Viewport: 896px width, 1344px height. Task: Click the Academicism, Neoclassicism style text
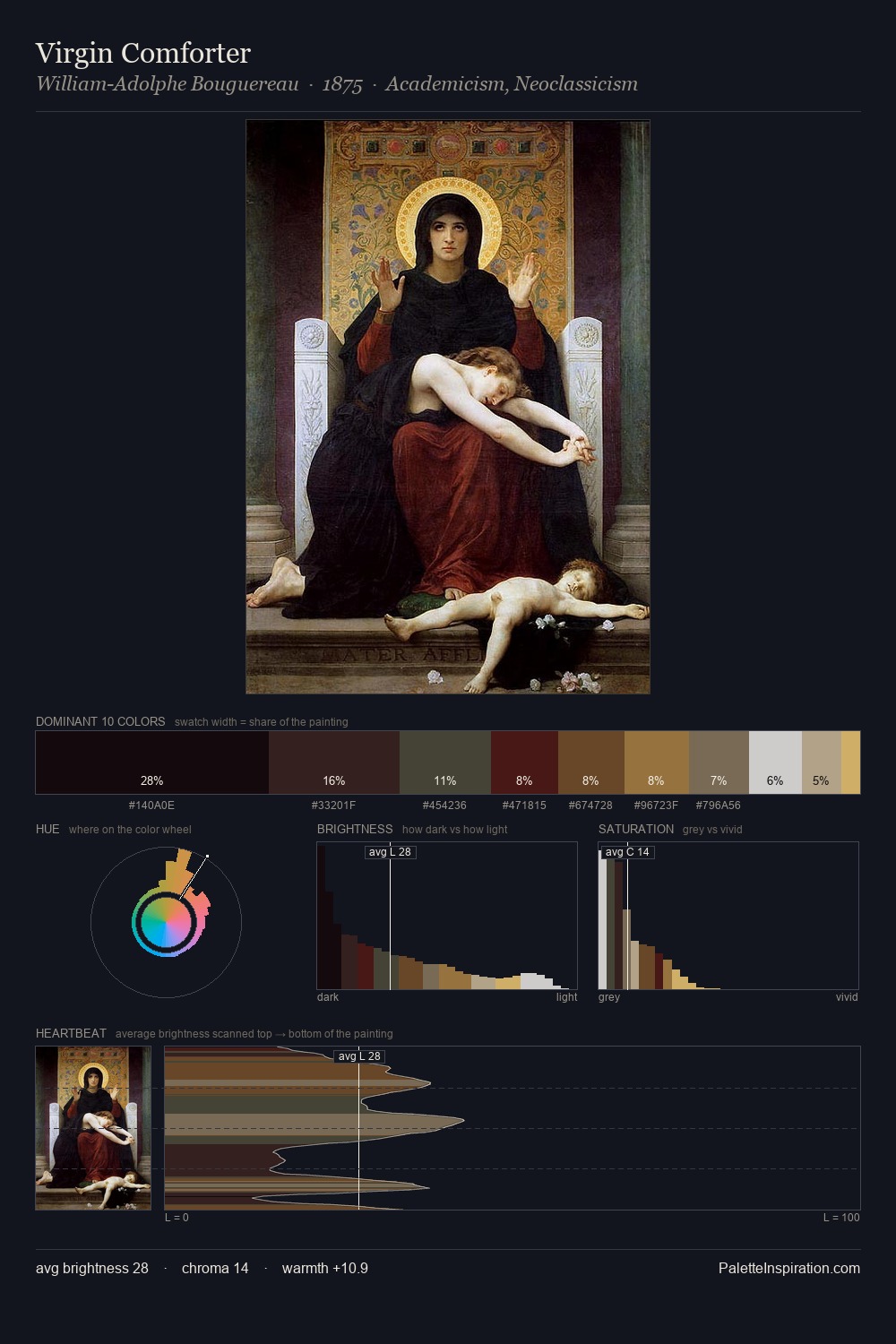point(512,84)
